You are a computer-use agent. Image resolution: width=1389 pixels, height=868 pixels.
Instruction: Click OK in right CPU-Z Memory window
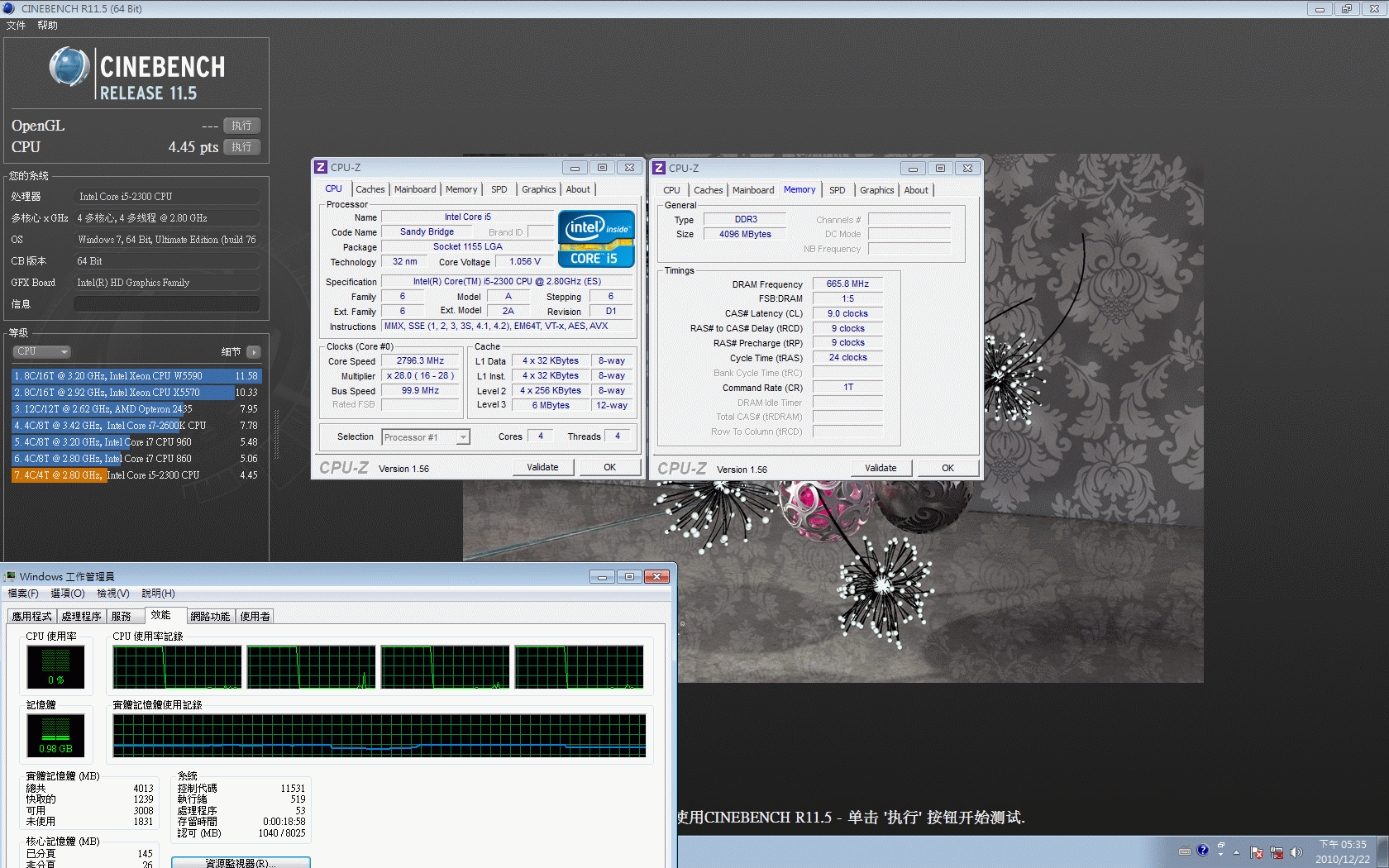click(x=947, y=468)
